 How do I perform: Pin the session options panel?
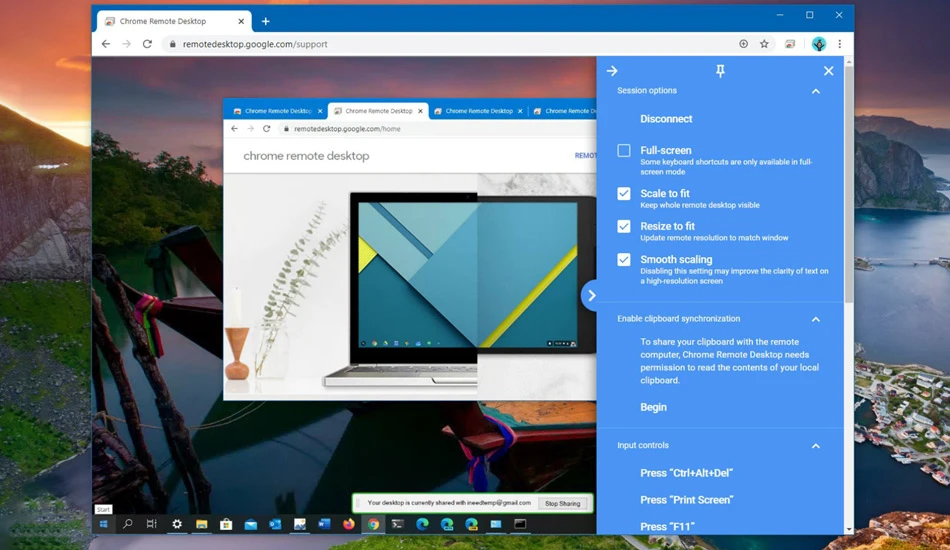coord(720,71)
